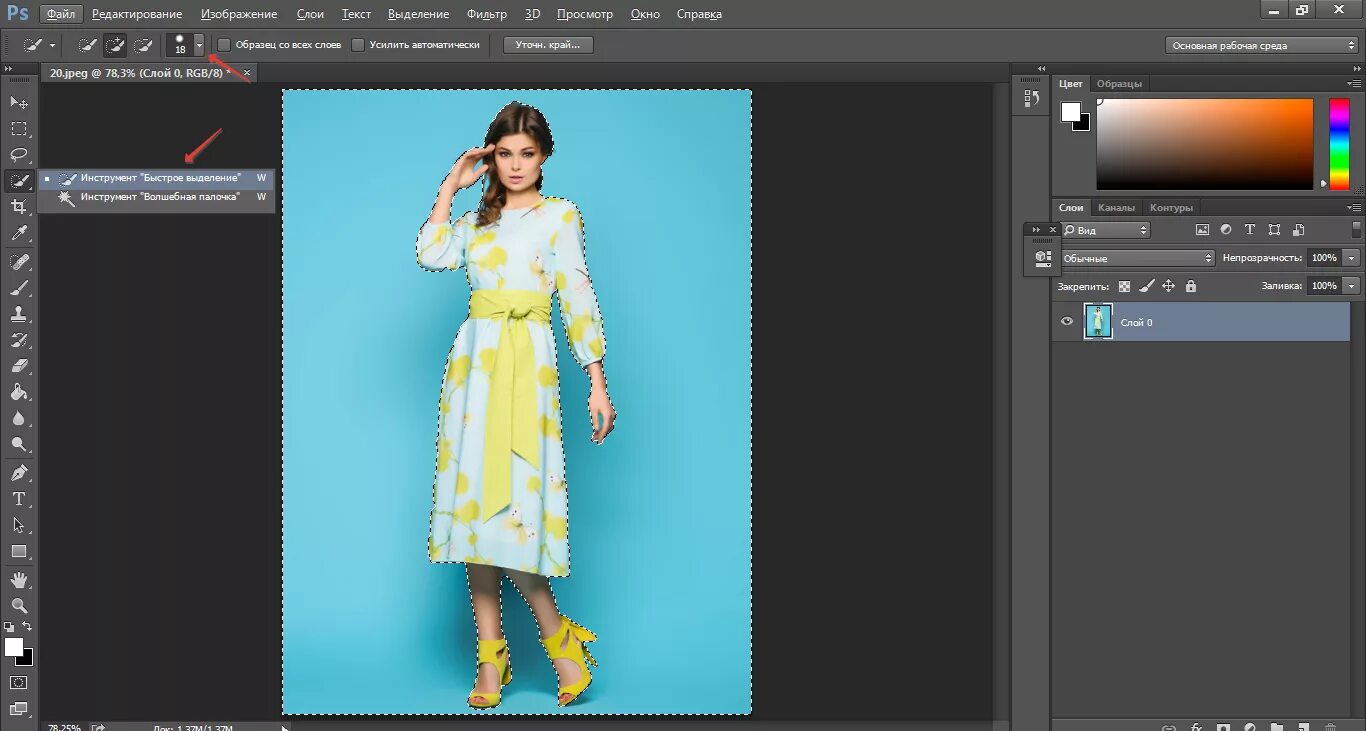Enable 'Образец со всех слоев' checkbox
This screenshot has height=731, width=1366.
(224, 45)
